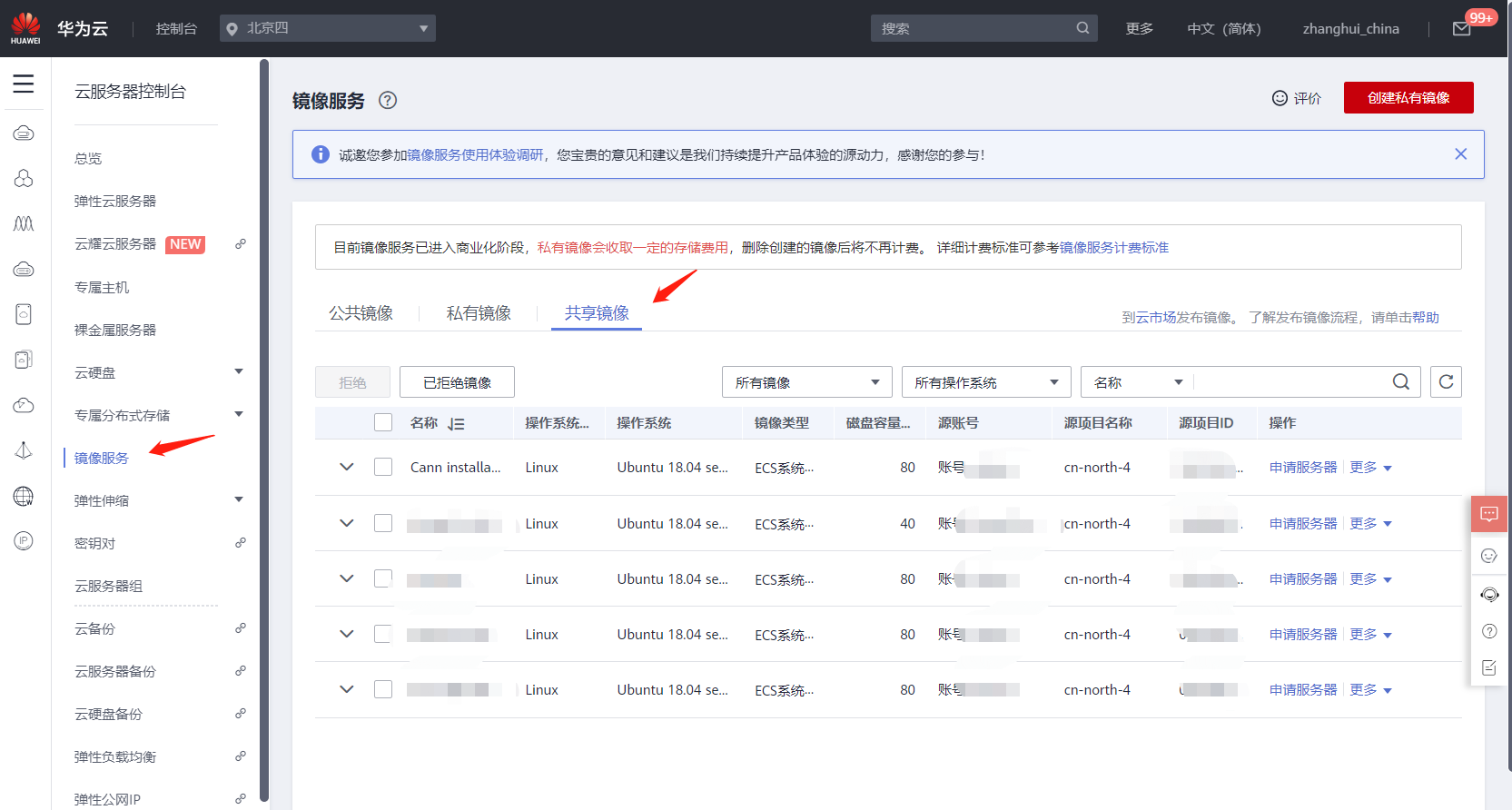Open the 中文 (简体) language menu
Image resolution: width=1512 pixels, height=810 pixels.
[x=1223, y=29]
